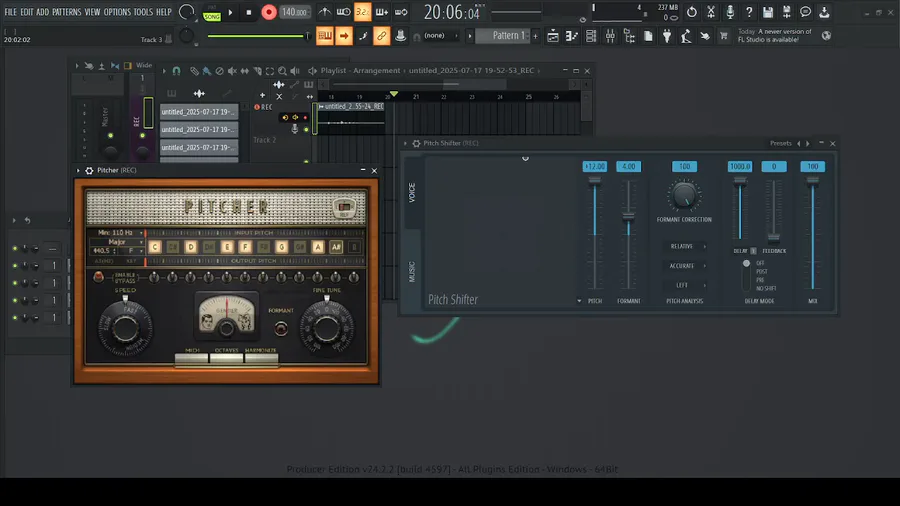Toggle loop recording icon
This screenshot has height=506, width=900.
[401, 12]
